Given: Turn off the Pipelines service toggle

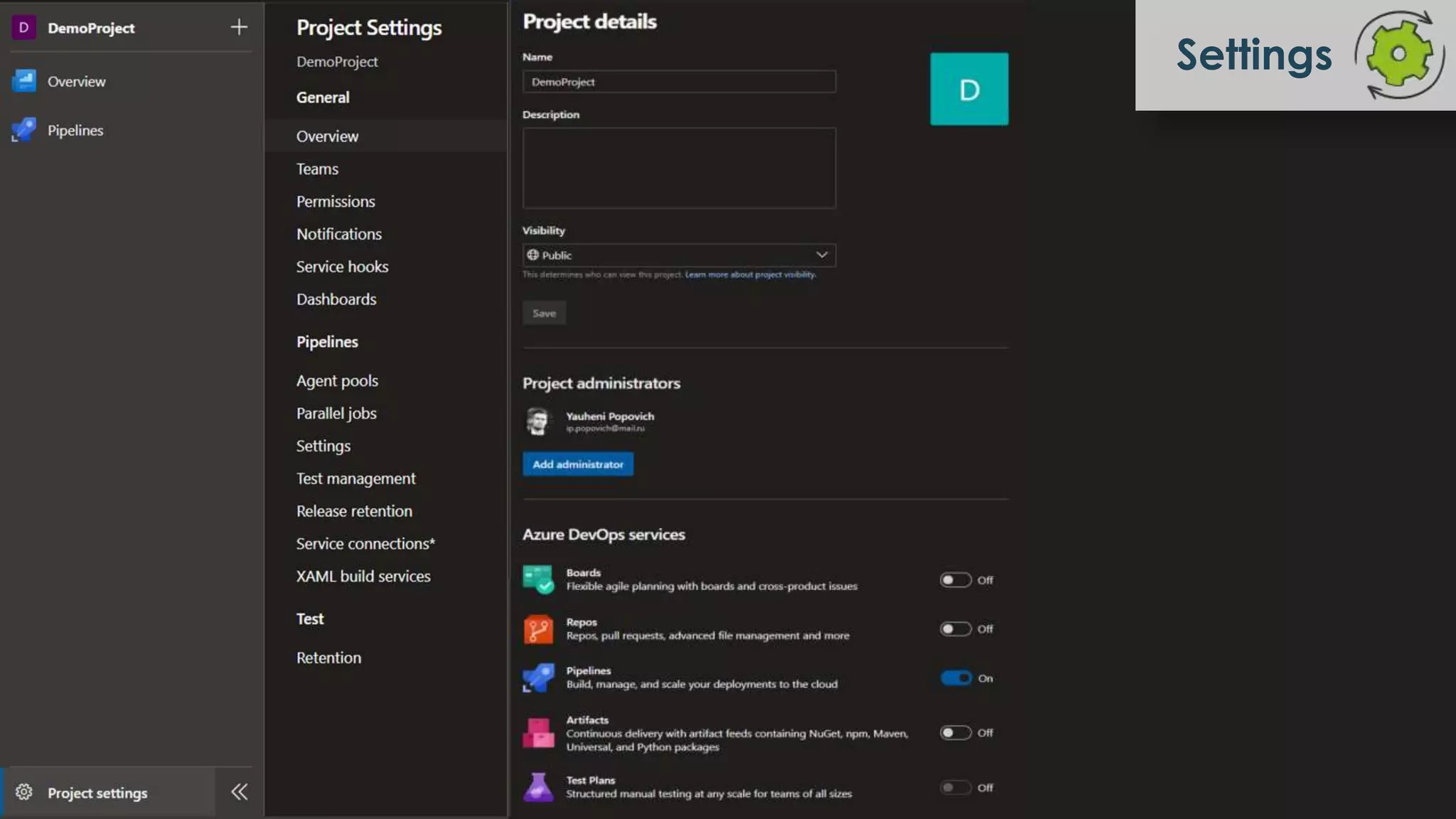Looking at the screenshot, I should [x=955, y=678].
